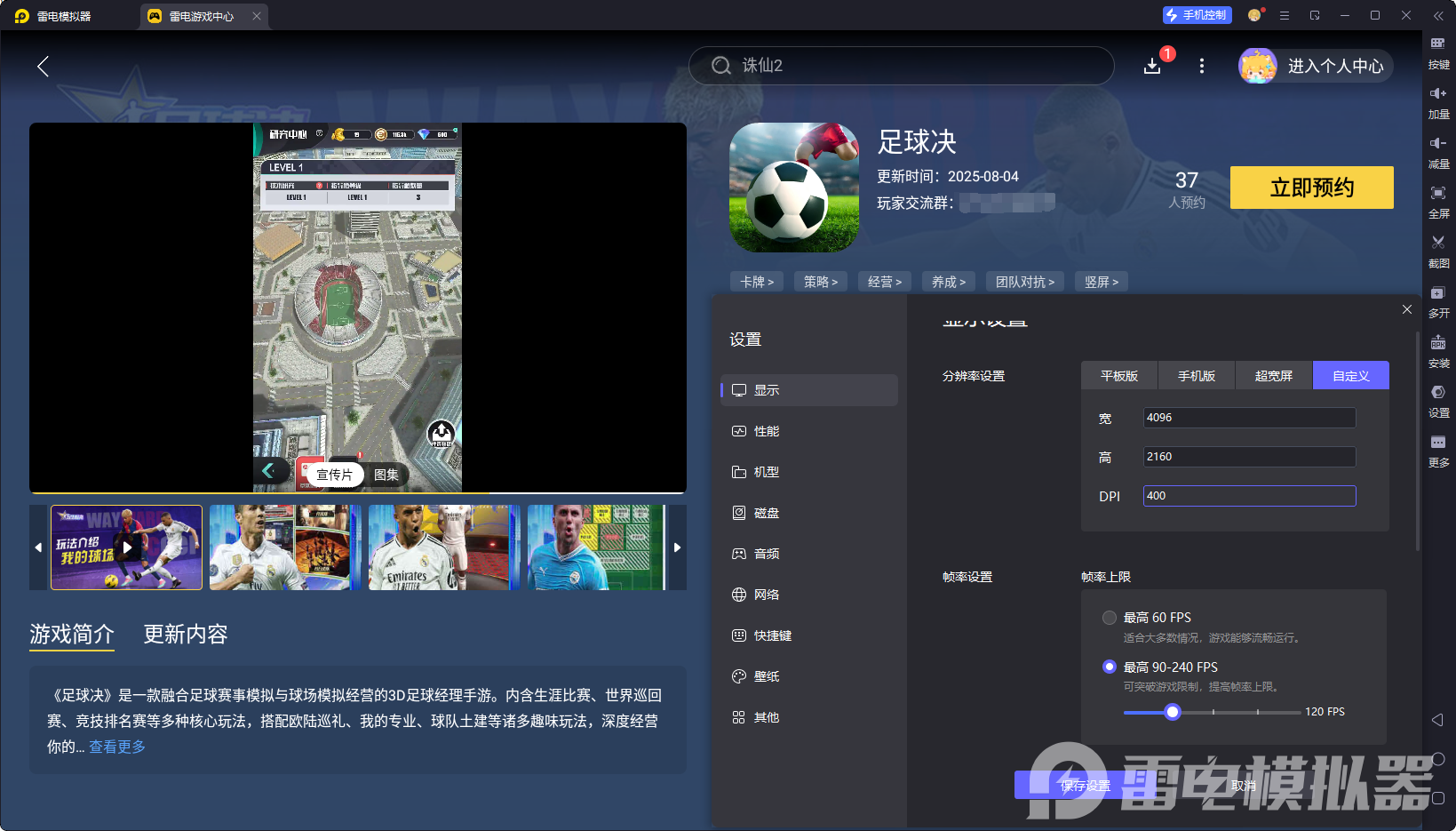This screenshot has width=1456, height=831.
Task: Select the 最高 90-240 FPS radio button
Action: pyautogui.click(x=1110, y=667)
